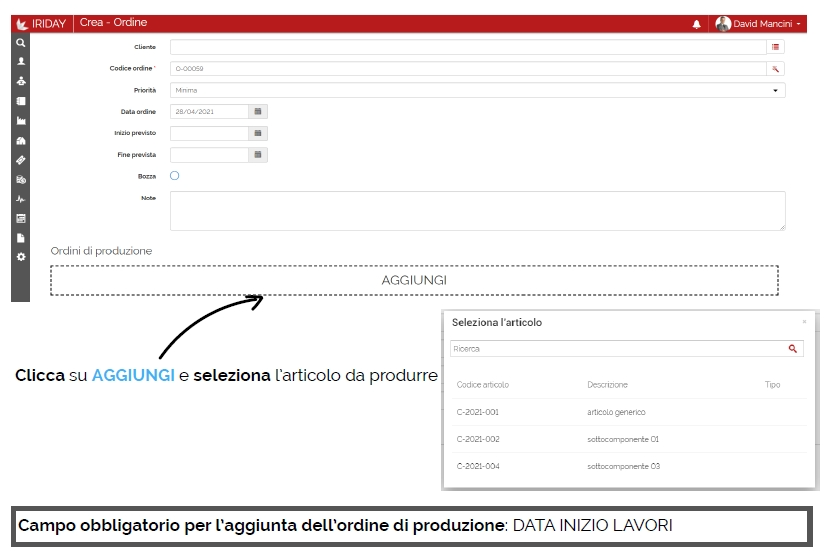
Task: Open the settings gear in the sidebar
Action: pos(20,257)
